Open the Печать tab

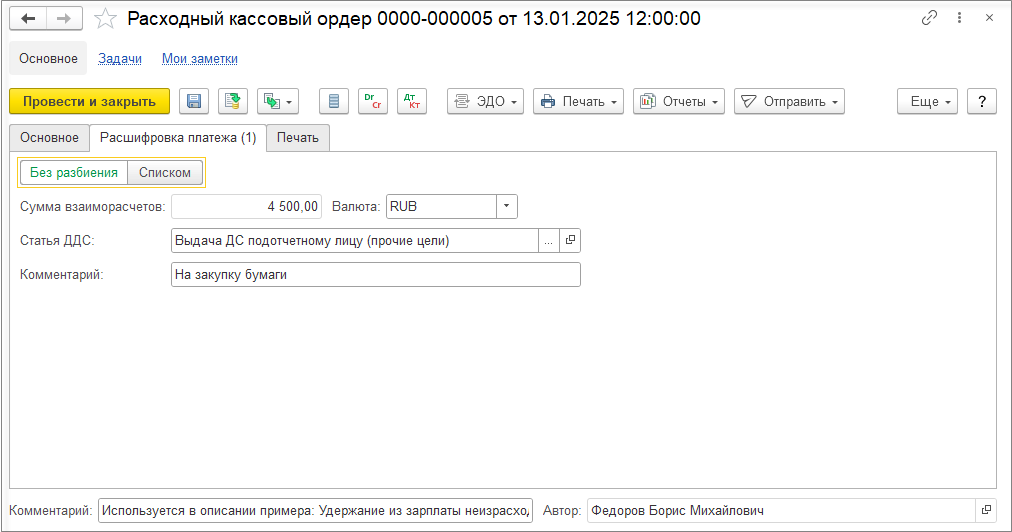[298, 138]
